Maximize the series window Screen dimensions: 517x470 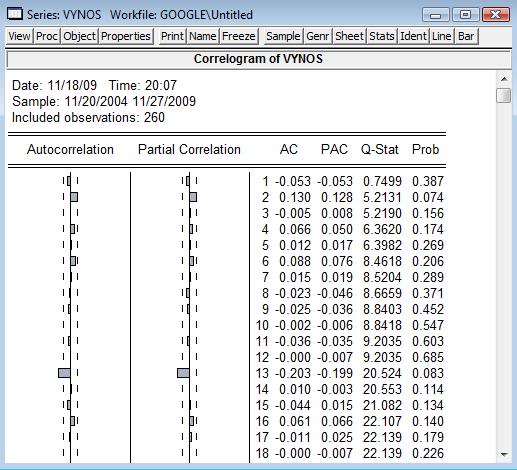(x=465, y=15)
